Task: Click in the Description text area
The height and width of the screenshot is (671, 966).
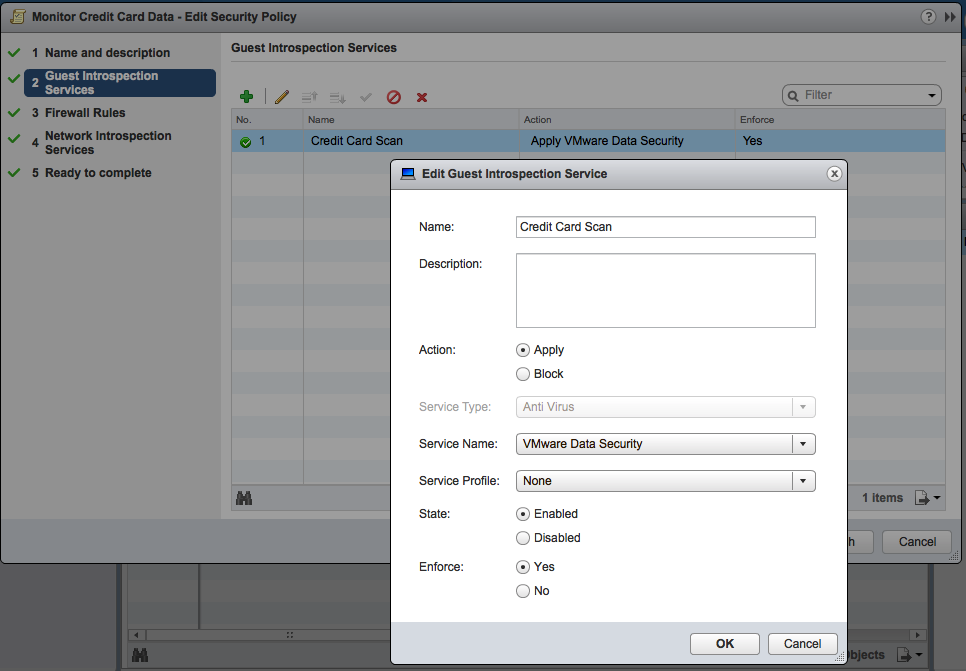Action: 665,290
